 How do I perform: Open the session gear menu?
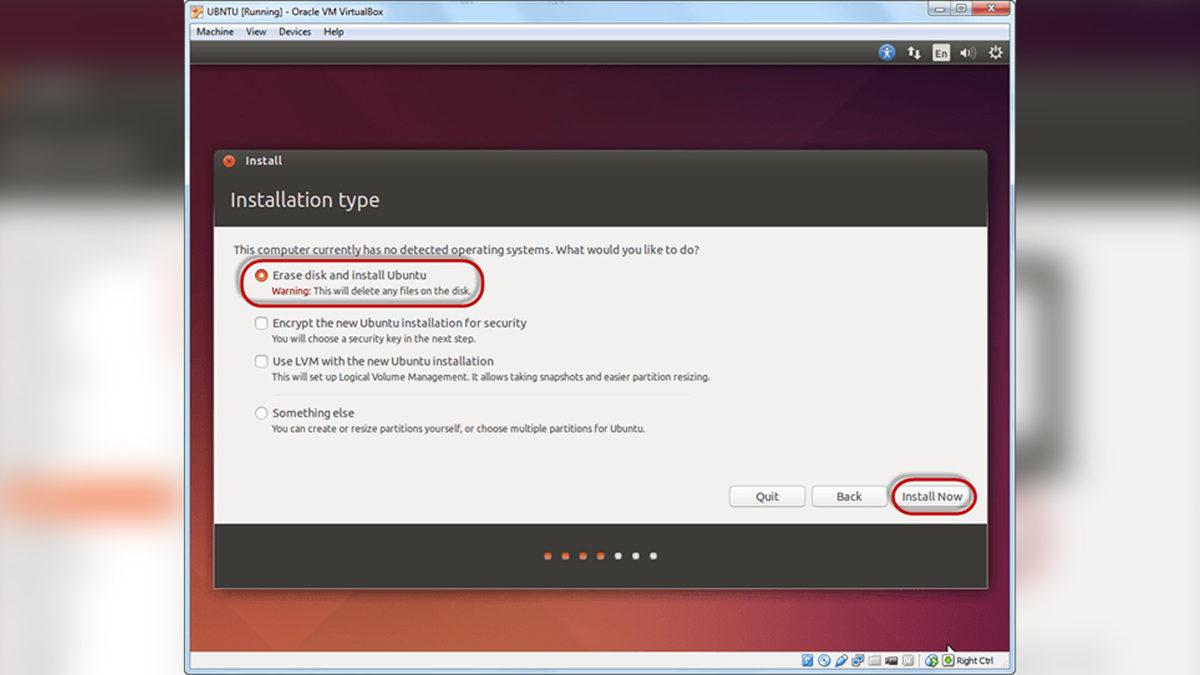994,52
